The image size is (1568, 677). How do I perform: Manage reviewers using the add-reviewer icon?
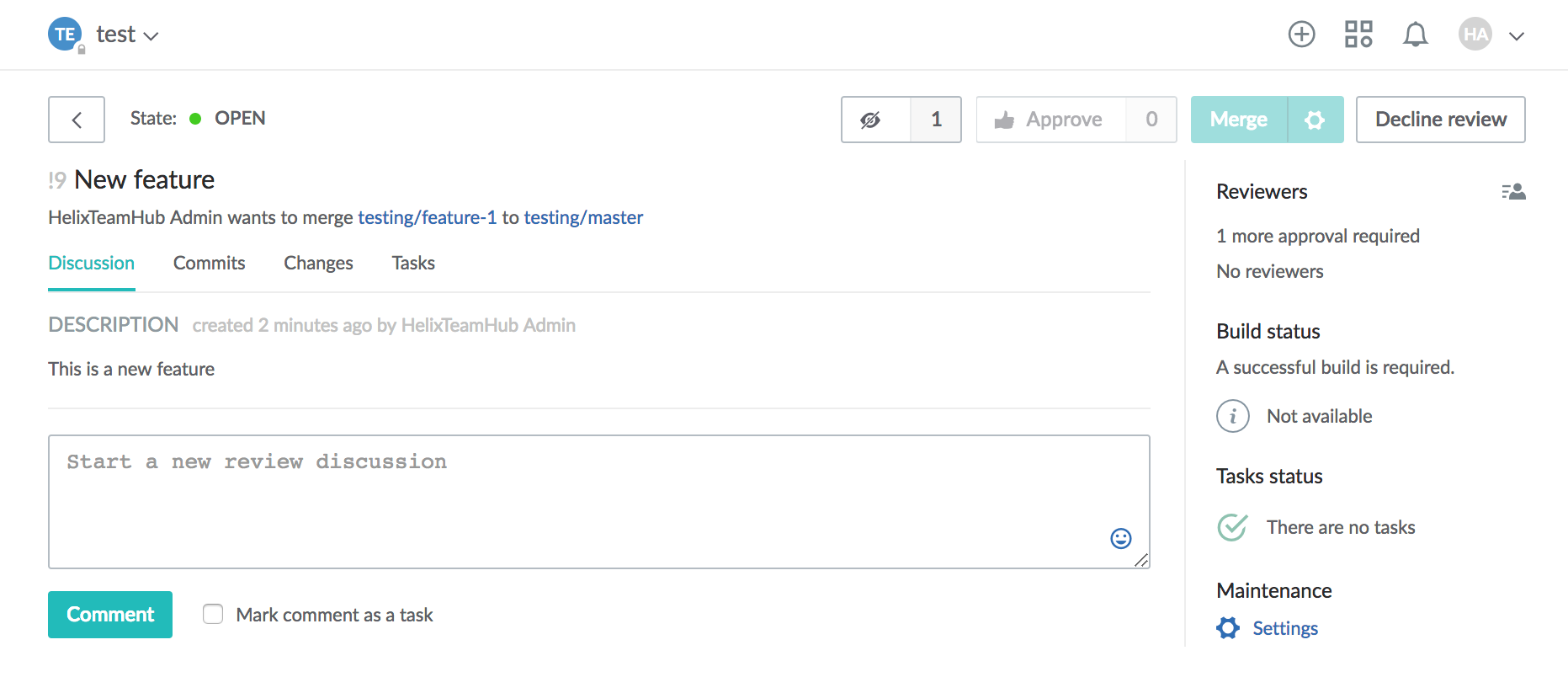coord(1513,191)
